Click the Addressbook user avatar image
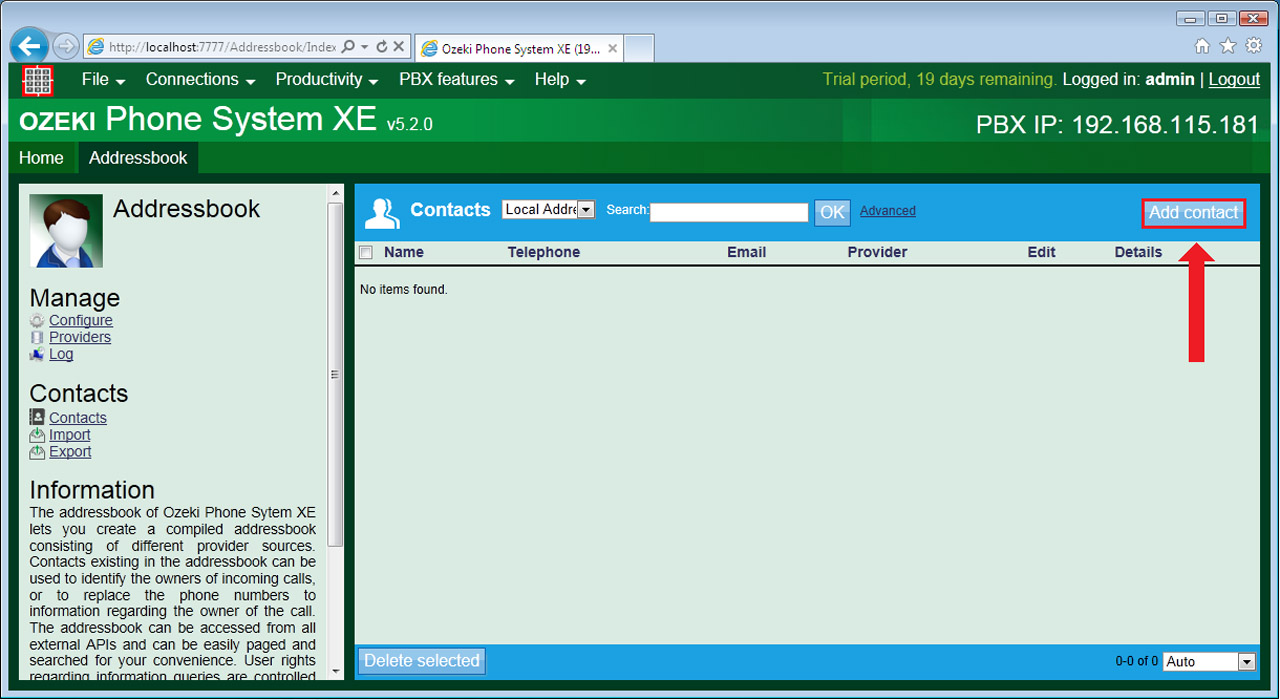1280x700 pixels. point(66,231)
